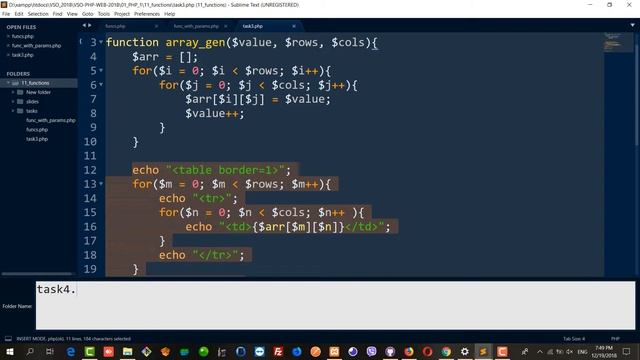Click the code minimap preview
Image resolution: width=640 pixels, height=360 pixels.
click(x=618, y=41)
